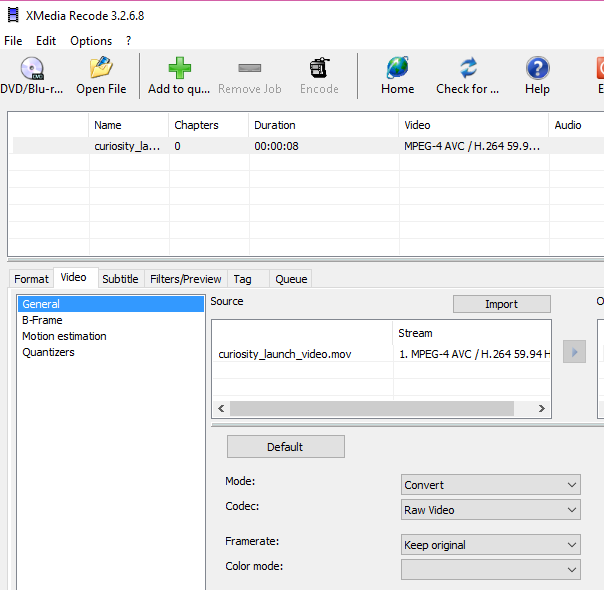Switch to the Filters/Preview tab
The image size is (604, 590).
coord(185,279)
